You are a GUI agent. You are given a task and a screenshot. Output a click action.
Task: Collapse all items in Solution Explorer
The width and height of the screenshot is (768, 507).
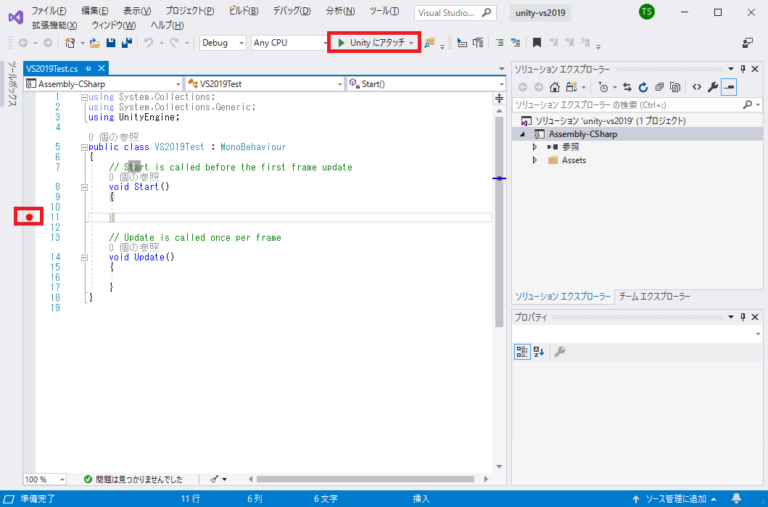point(659,87)
